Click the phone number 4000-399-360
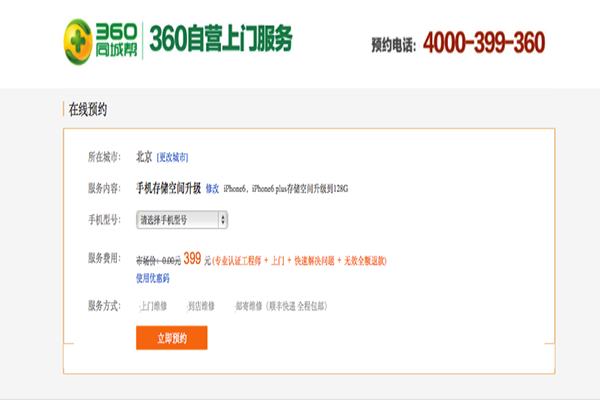600x400 pixels. [484, 42]
